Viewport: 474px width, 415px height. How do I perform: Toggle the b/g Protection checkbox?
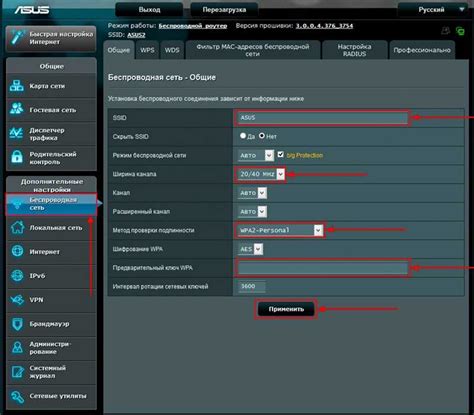(280, 154)
